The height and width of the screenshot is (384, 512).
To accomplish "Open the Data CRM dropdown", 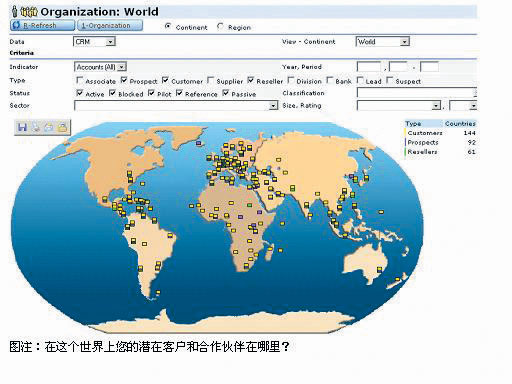I will 110,42.
